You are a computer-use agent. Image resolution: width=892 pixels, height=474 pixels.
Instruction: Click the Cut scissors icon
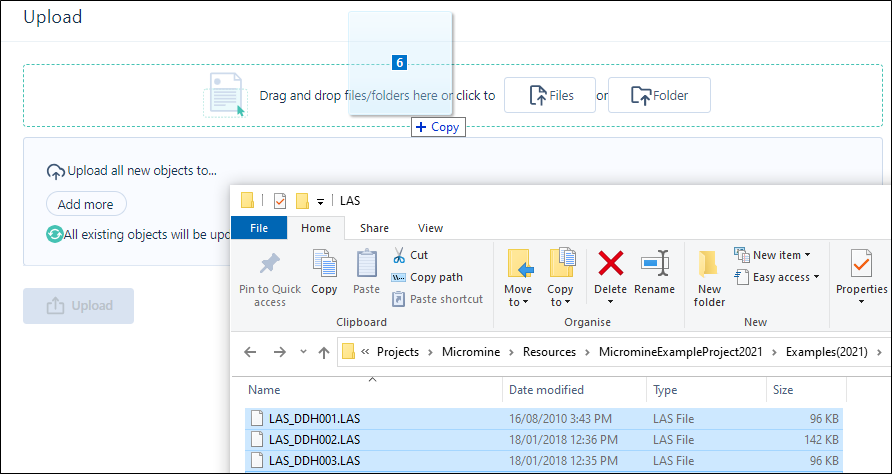click(399, 255)
